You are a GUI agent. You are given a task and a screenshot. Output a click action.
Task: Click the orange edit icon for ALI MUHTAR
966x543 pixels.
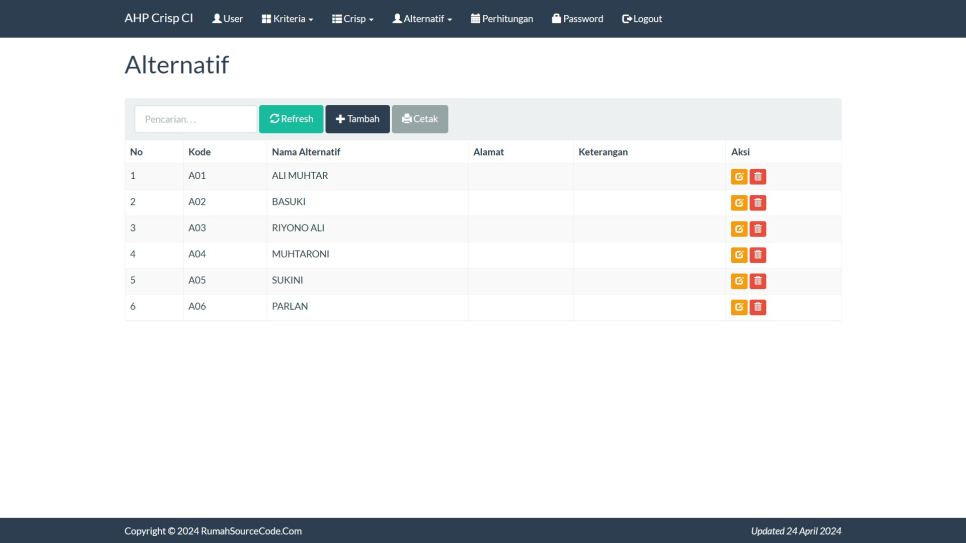[739, 177]
